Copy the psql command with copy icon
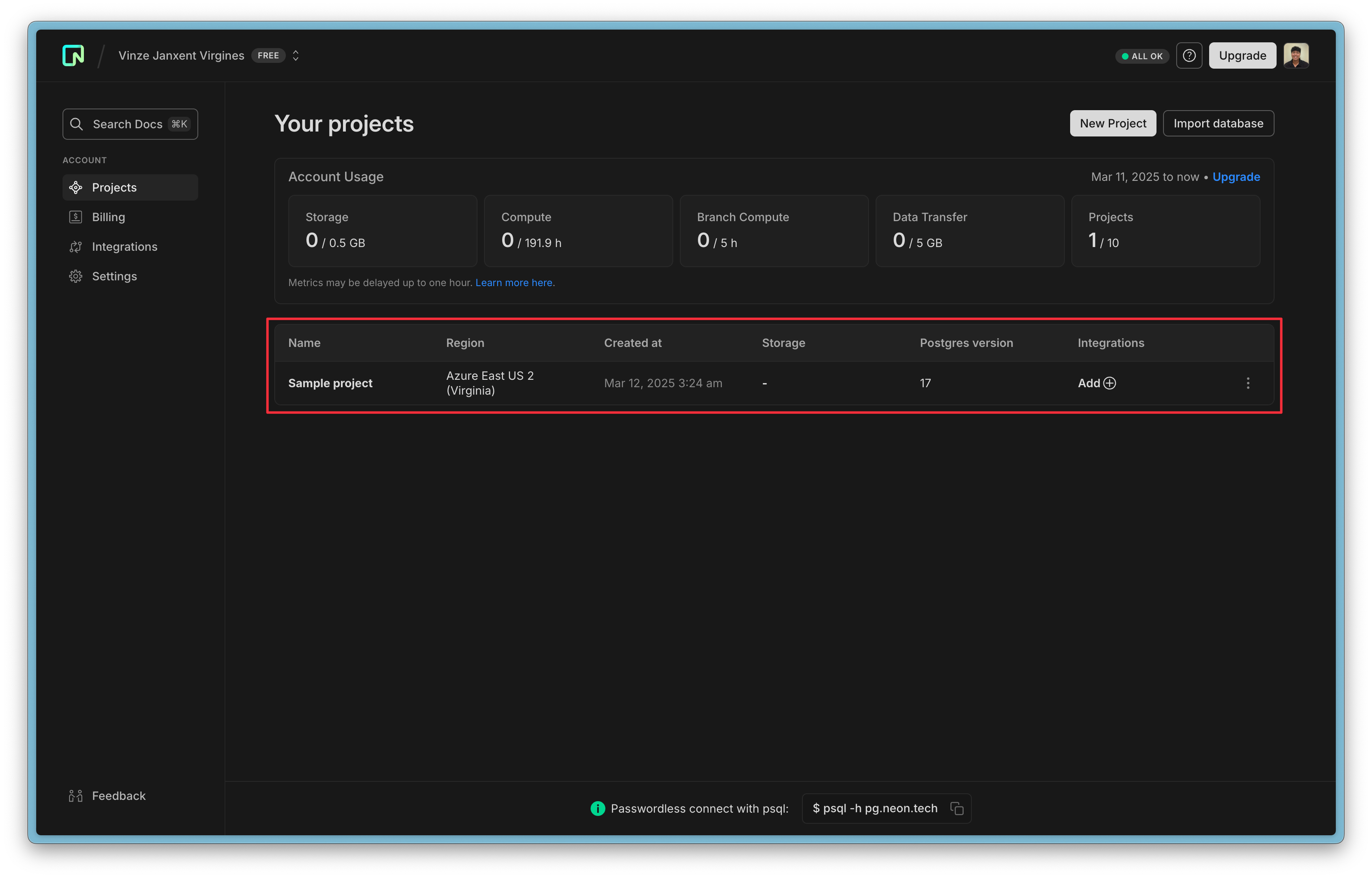Screen dimensions: 1372x878 pyautogui.click(x=957, y=809)
